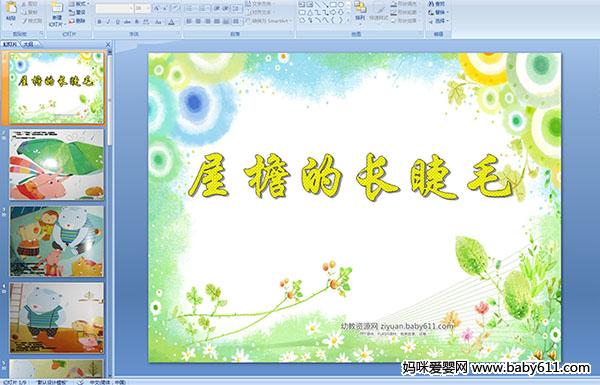Screen dimensions: 600x385
Task: Click the Paste clipboard icon
Action: [x=11, y=11]
